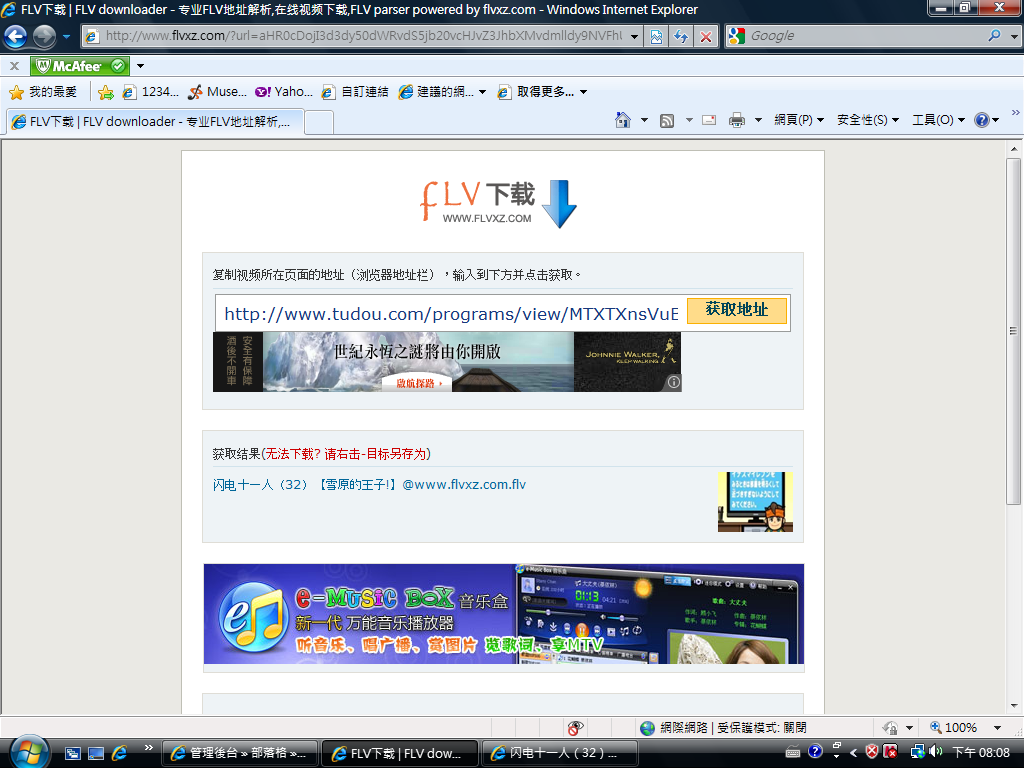Click the zoom level 100% button
The width and height of the screenshot is (1024, 768).
pos(953,728)
